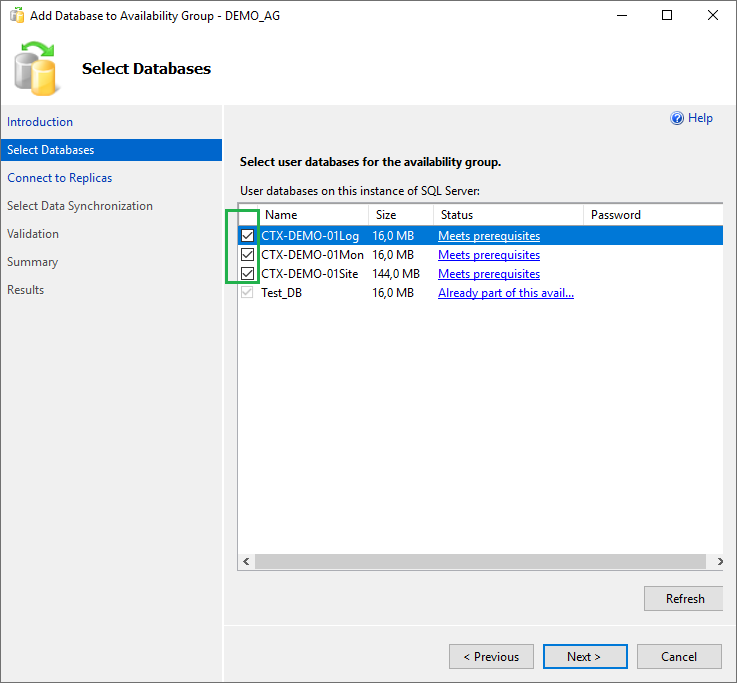Uncheck the CTX-DEMO-01Site checkbox
737x683 pixels.
pos(247,274)
